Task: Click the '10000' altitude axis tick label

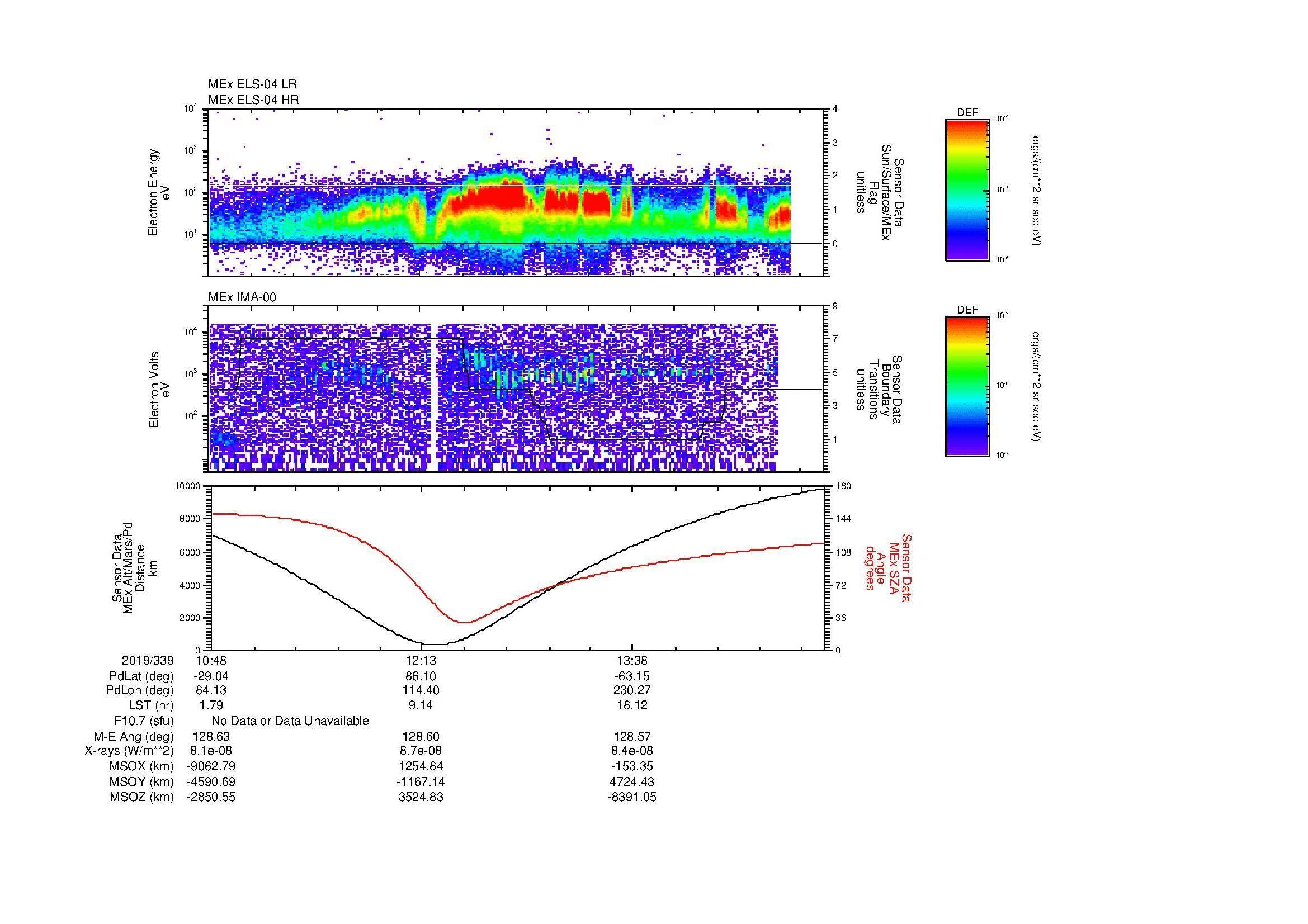Action: (x=187, y=486)
